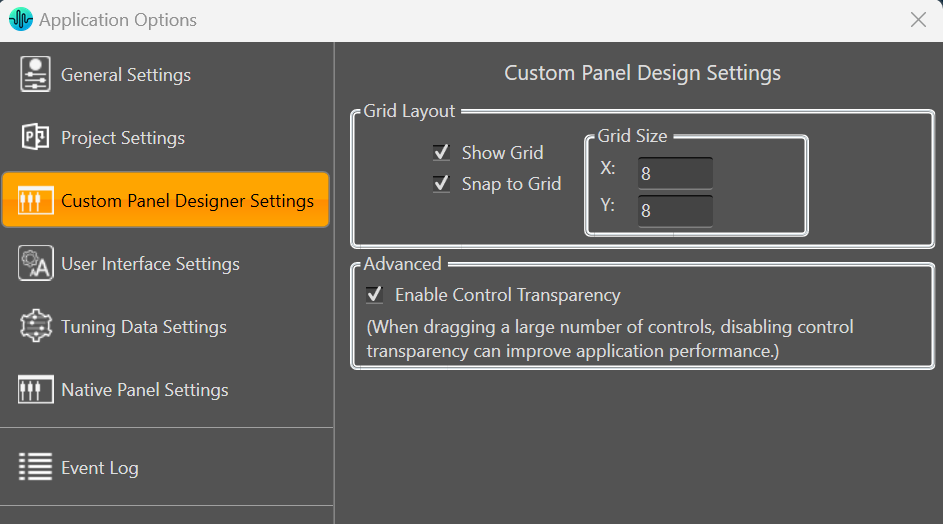The image size is (943, 524).
Task: Switch to Project Settings section
Action: [123, 138]
